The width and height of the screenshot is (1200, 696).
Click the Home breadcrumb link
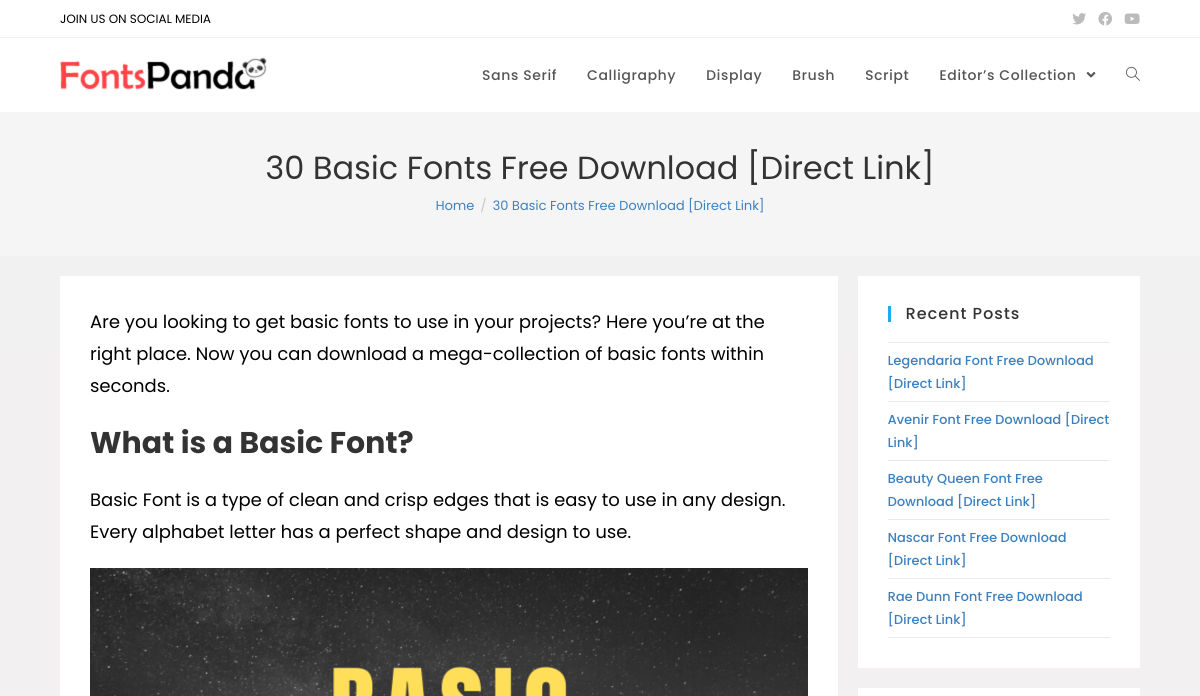point(454,205)
